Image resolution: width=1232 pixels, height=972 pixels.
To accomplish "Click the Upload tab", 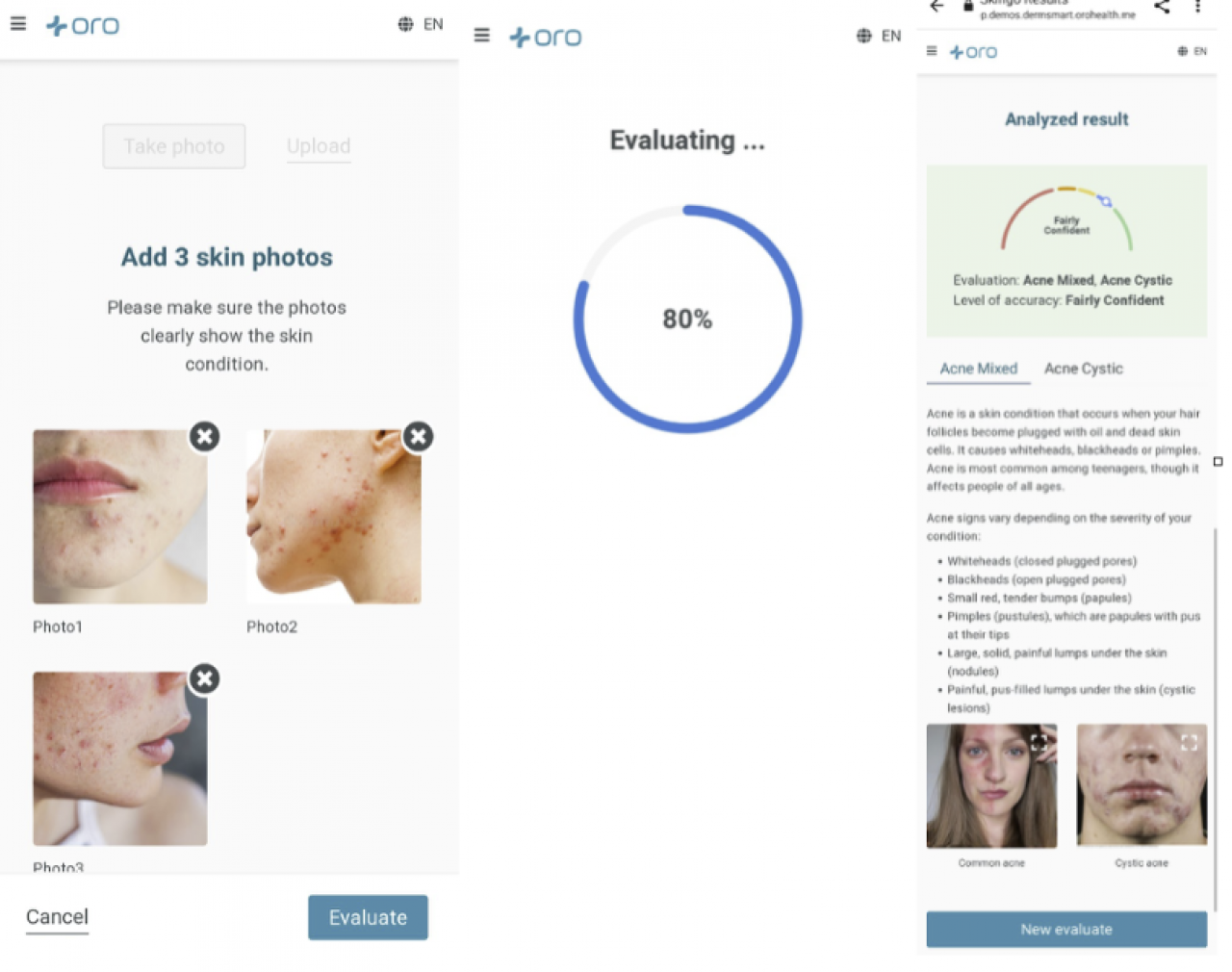I will pyautogui.click(x=319, y=146).
